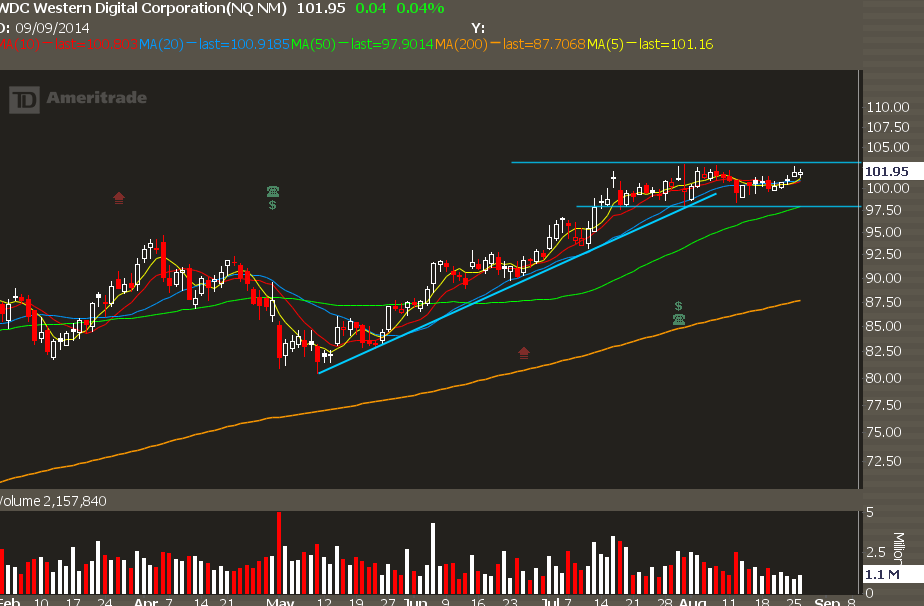Click the red marker icon above the March candles
The height and width of the screenshot is (606, 924).
click(x=119, y=197)
